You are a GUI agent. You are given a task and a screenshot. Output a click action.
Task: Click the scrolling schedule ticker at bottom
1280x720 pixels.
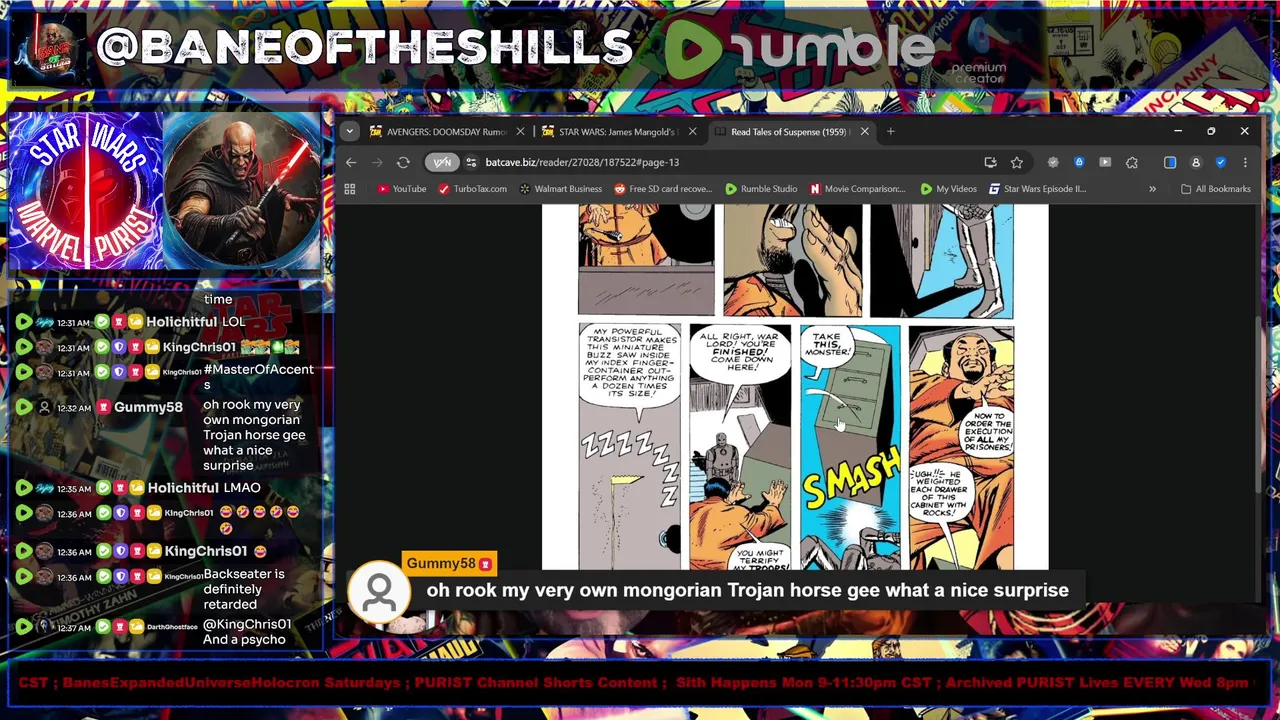click(x=640, y=683)
